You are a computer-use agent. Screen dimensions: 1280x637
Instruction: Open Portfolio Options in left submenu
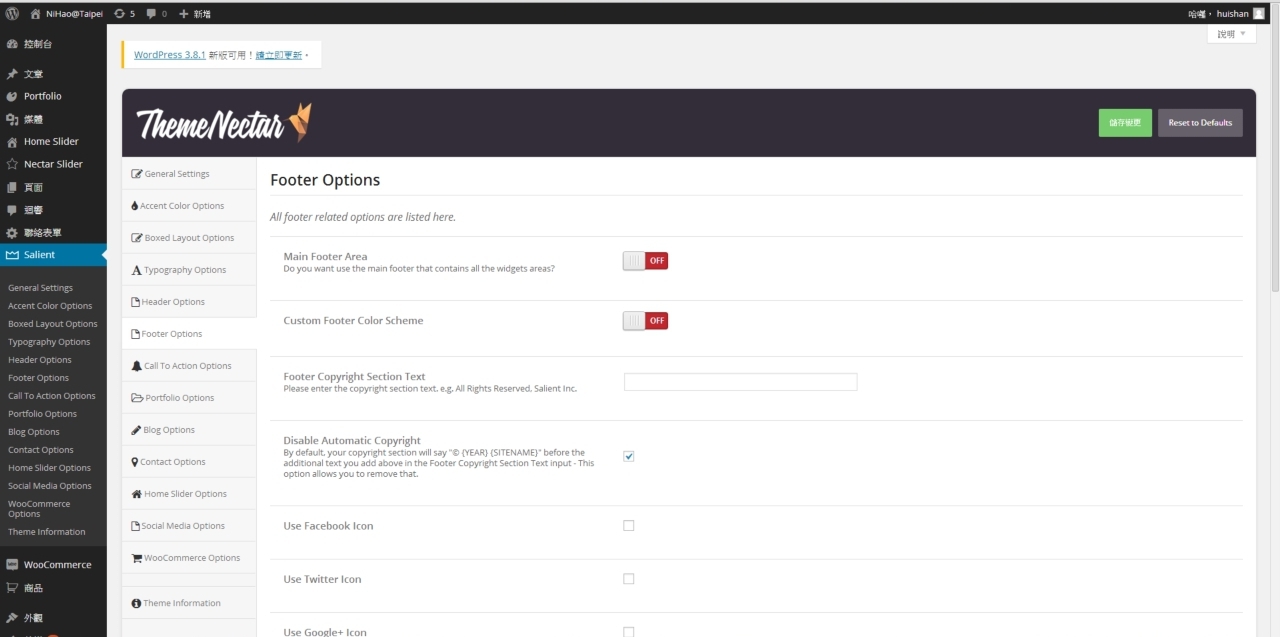tap(42, 414)
